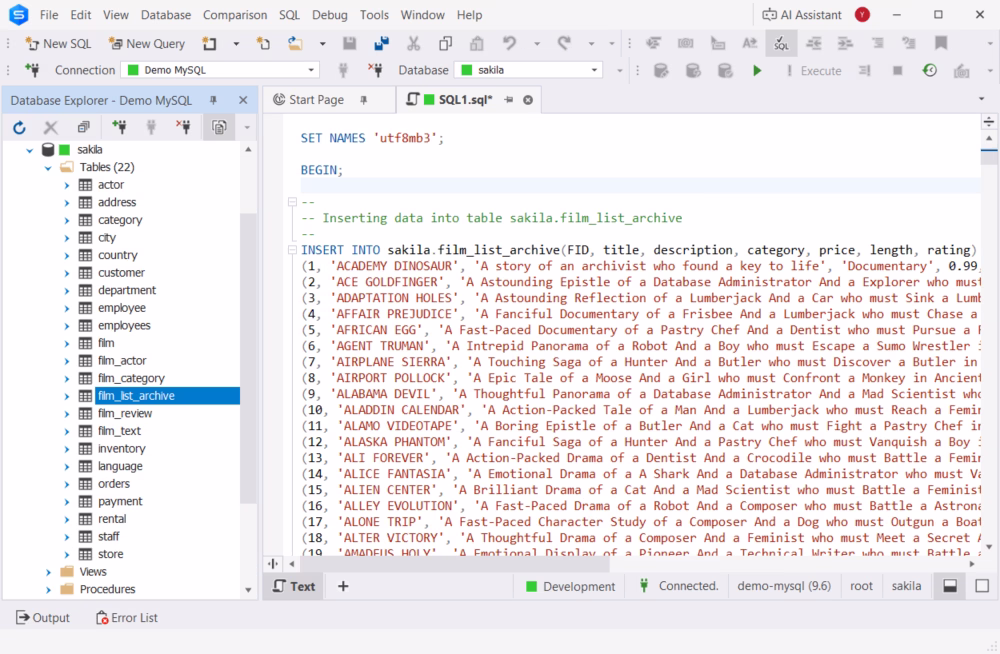Click the New Query button
Viewport: 1000px width, 654px height.
[x=147, y=43]
